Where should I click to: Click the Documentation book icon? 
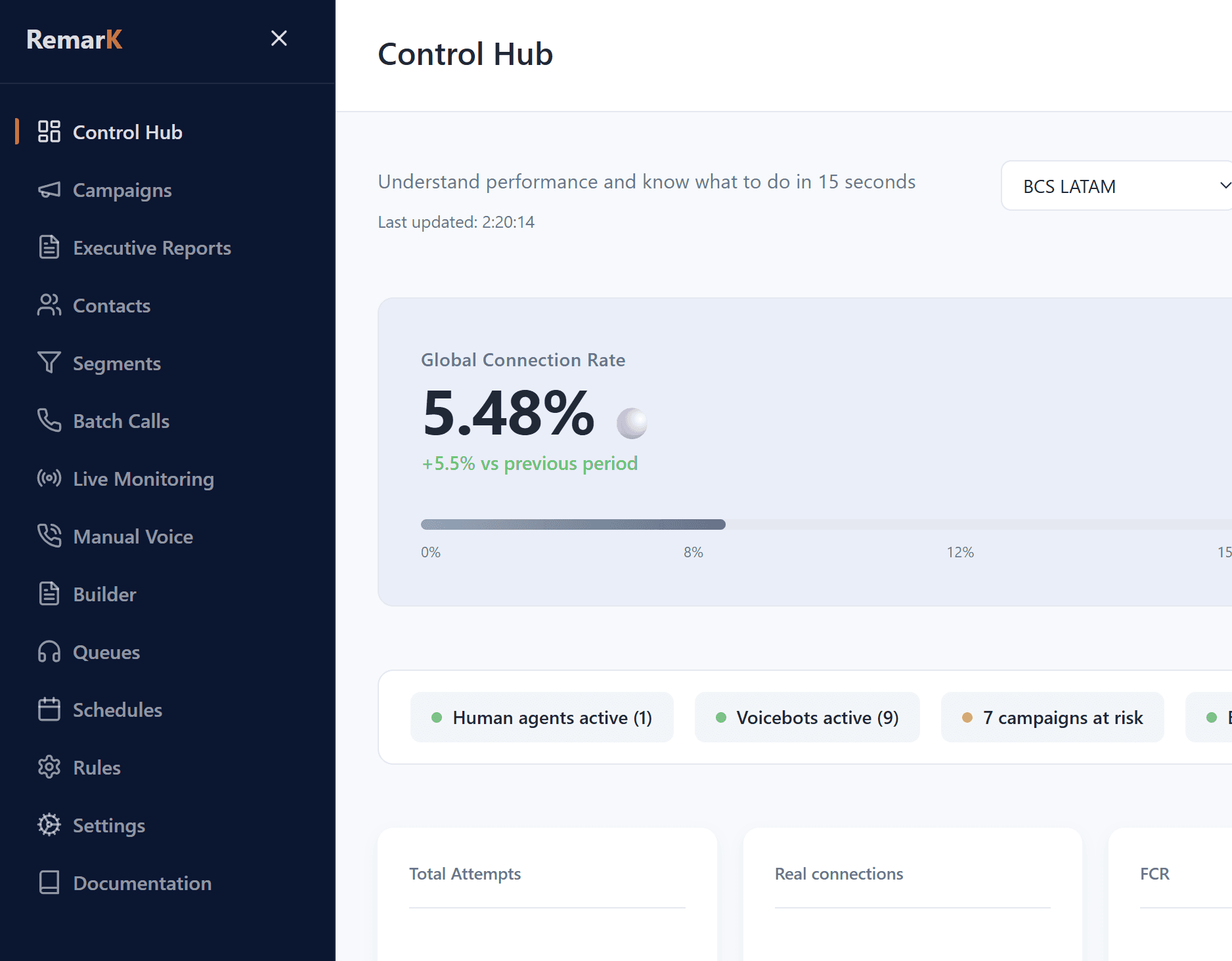pos(49,883)
